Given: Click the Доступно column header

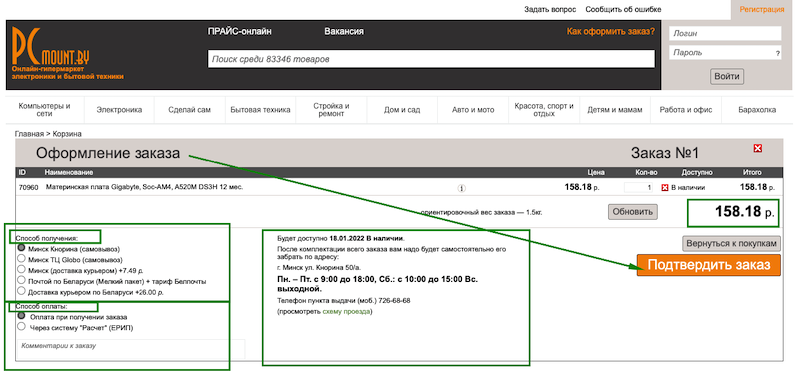Looking at the screenshot, I should [697, 172].
